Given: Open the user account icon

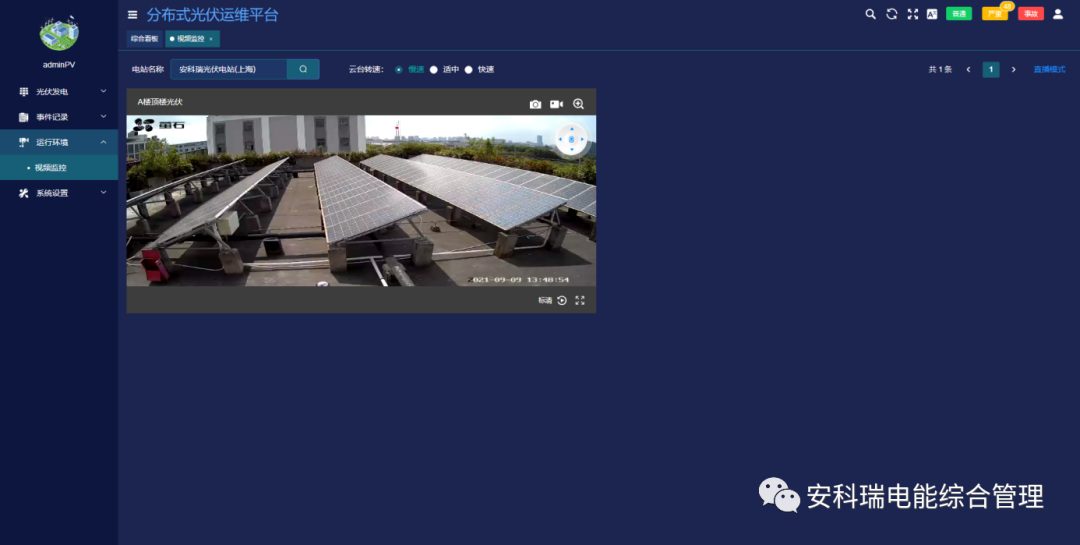Looking at the screenshot, I should [1058, 14].
